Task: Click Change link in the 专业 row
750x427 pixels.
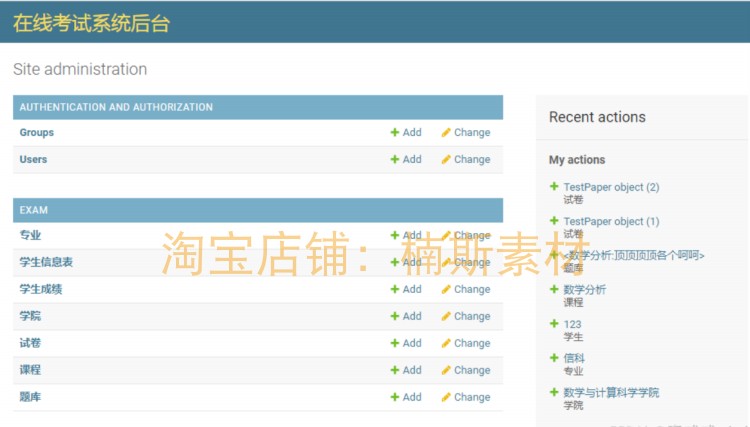Action: coord(466,235)
